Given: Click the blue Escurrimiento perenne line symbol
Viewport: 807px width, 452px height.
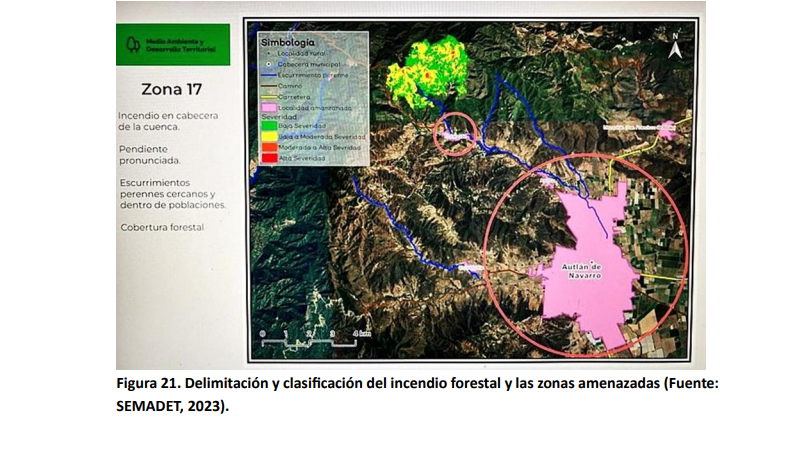Looking at the screenshot, I should 268,74.
